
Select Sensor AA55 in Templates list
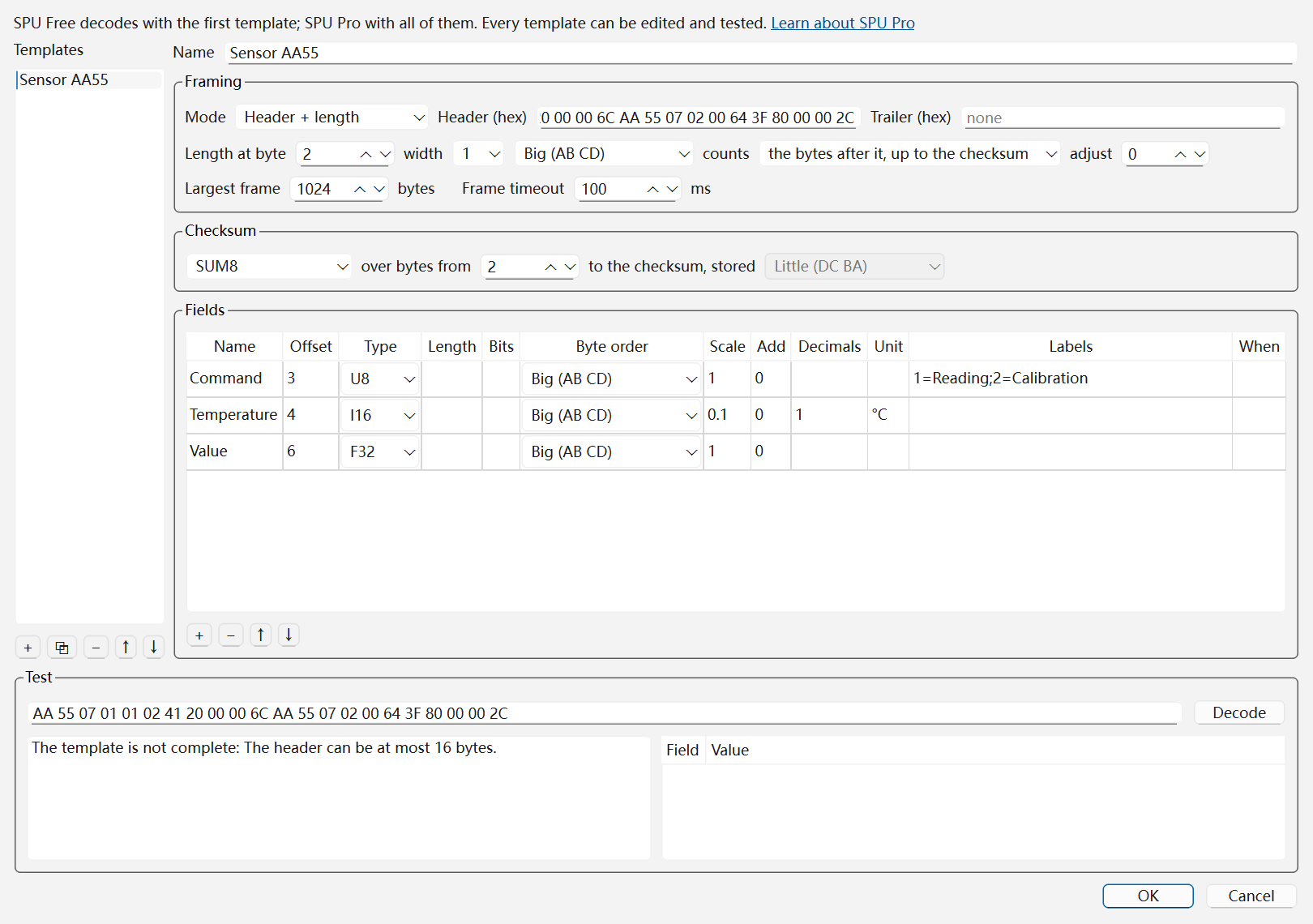89,79
